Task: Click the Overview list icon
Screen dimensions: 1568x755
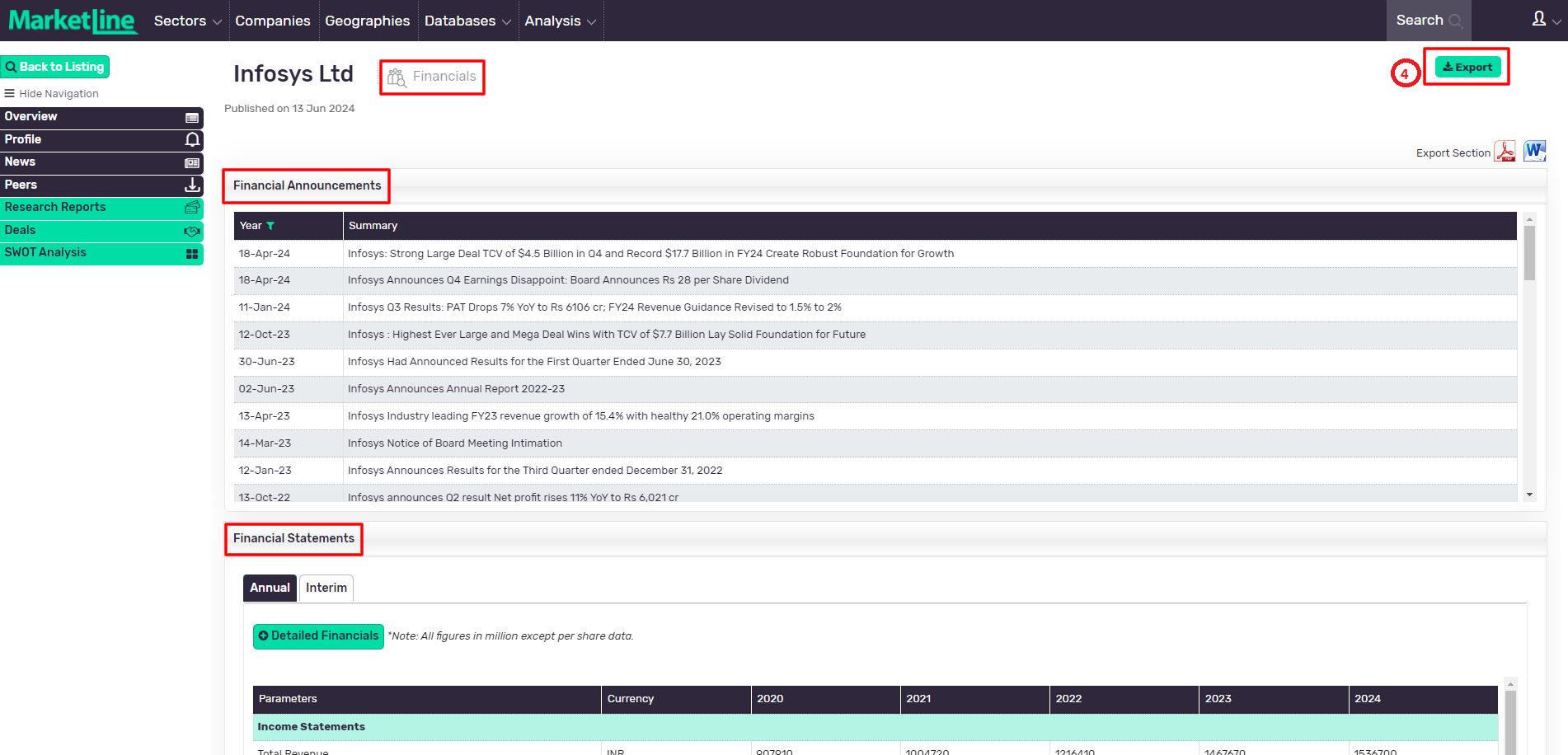Action: coord(192,118)
